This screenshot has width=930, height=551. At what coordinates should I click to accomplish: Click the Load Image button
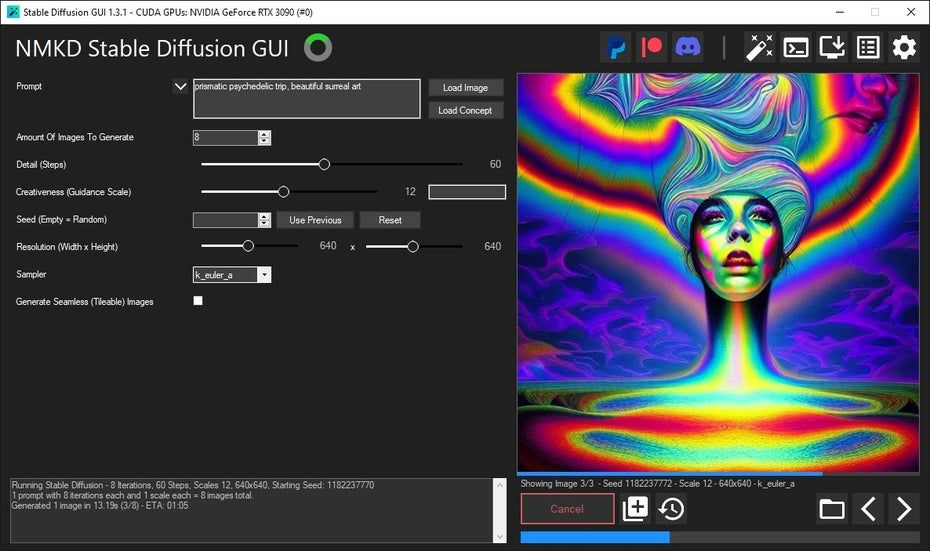pyautogui.click(x=465, y=88)
